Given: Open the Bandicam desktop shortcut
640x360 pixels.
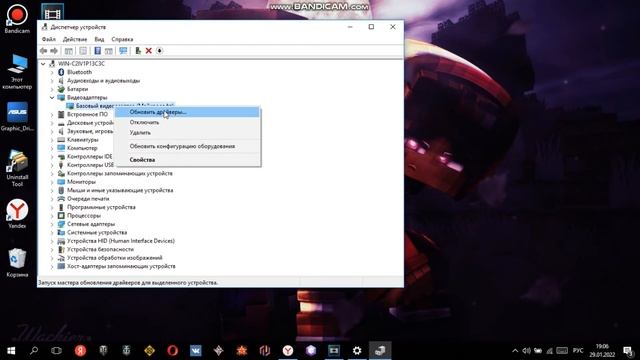Looking at the screenshot, I should click(17, 18).
